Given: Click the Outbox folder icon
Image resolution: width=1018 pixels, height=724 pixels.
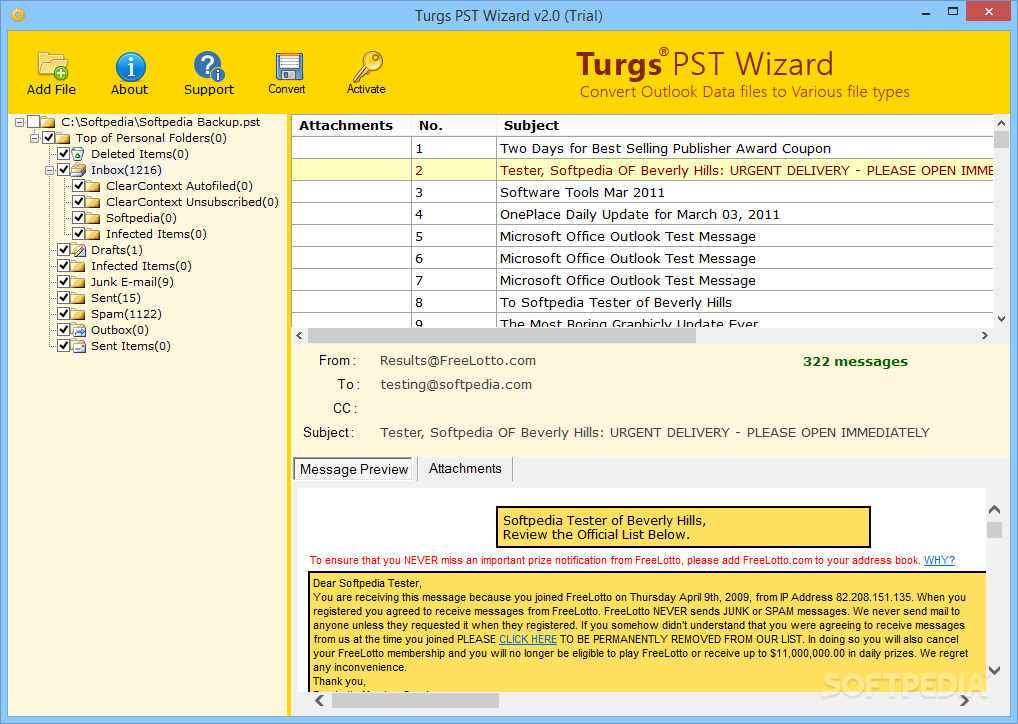Looking at the screenshot, I should coord(78,330).
